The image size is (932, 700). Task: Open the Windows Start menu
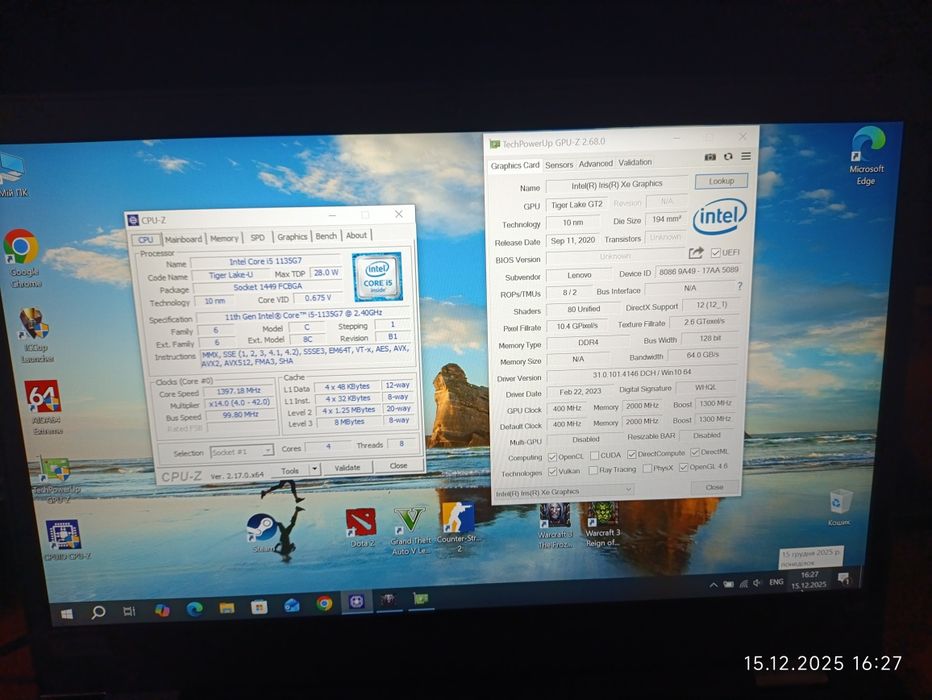(x=67, y=614)
